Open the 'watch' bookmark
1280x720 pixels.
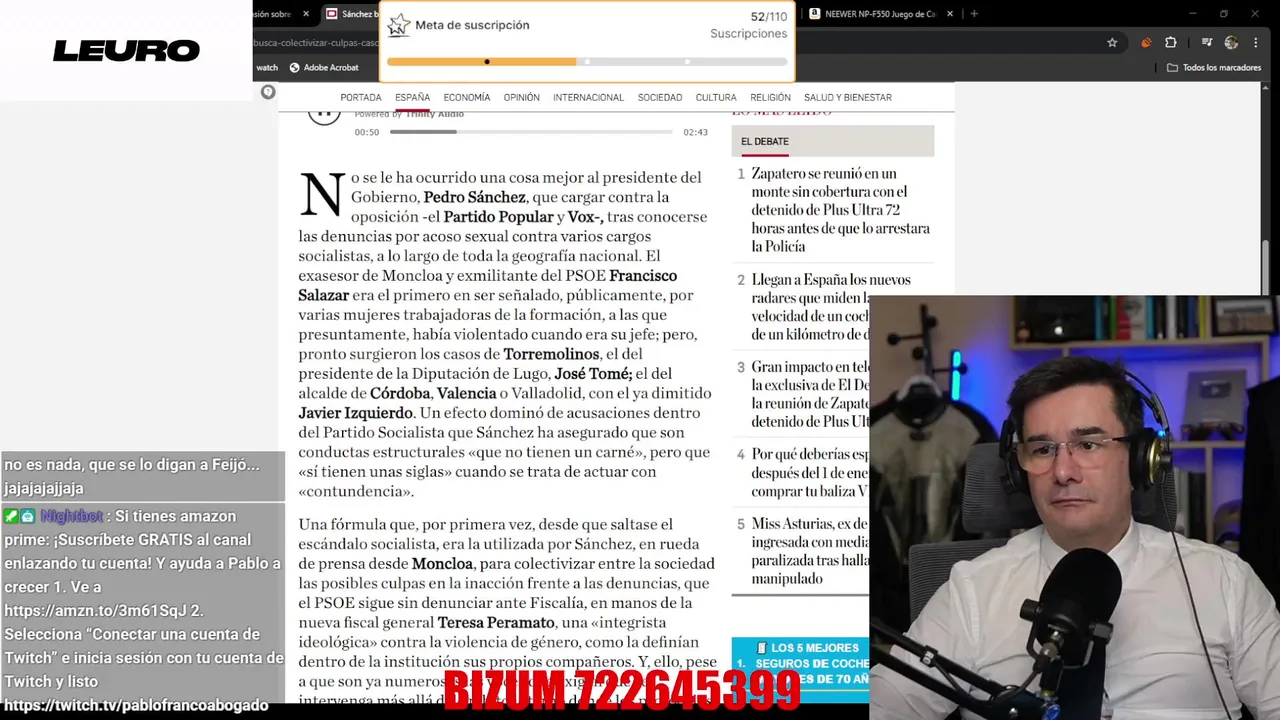coord(267,68)
